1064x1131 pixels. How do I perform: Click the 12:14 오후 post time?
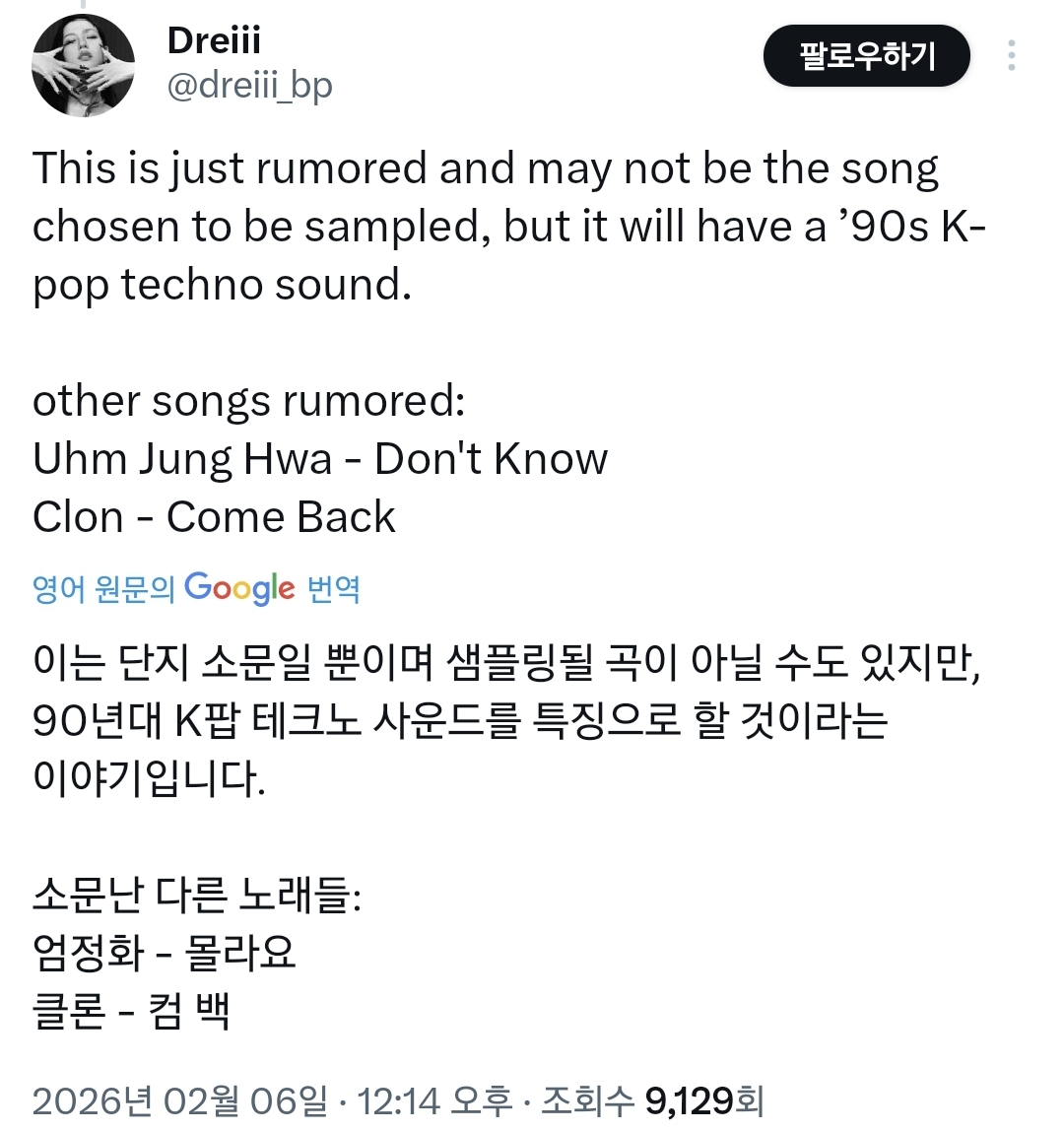(434, 1100)
